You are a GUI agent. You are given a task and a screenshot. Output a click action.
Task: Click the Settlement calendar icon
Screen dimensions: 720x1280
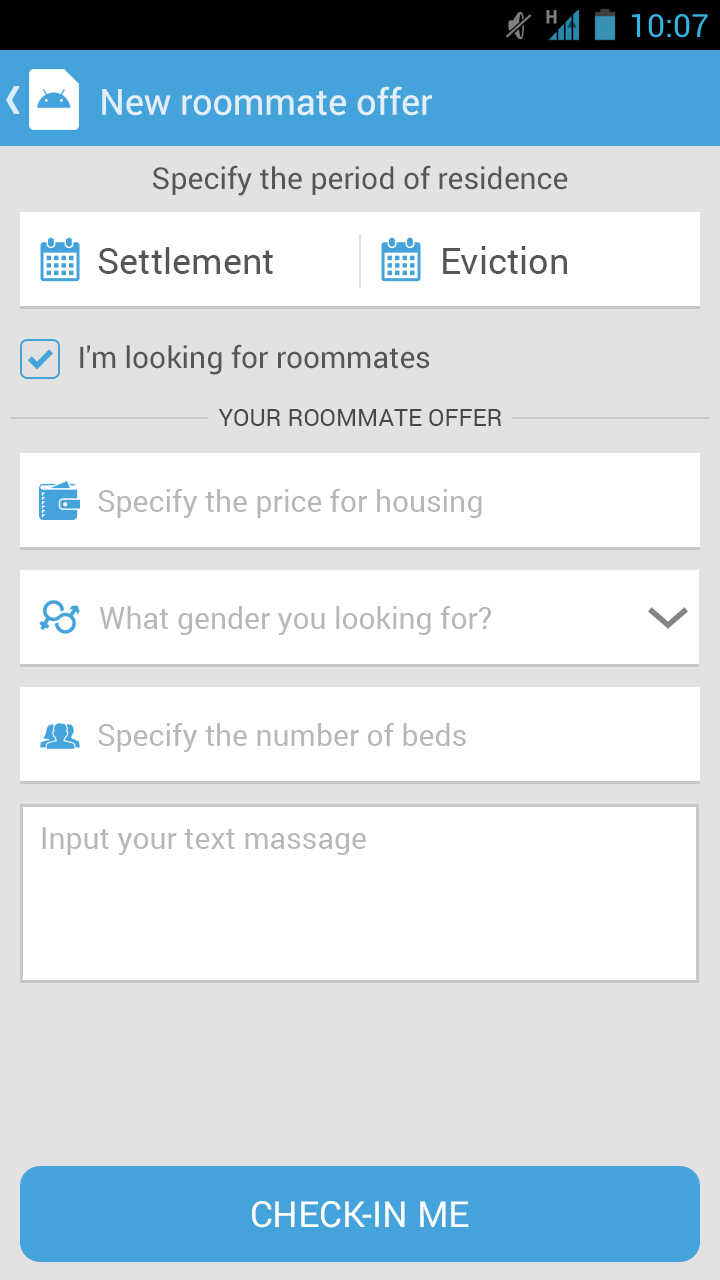coord(60,261)
